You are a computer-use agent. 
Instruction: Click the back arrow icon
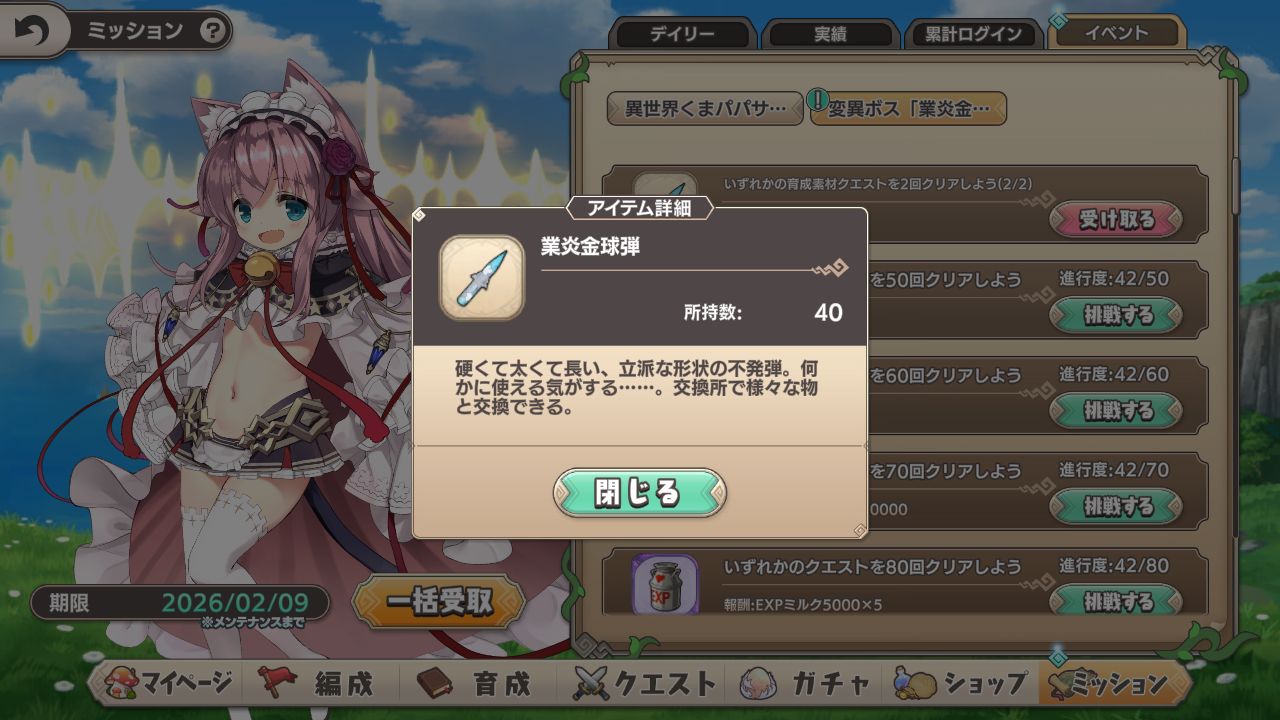click(32, 31)
